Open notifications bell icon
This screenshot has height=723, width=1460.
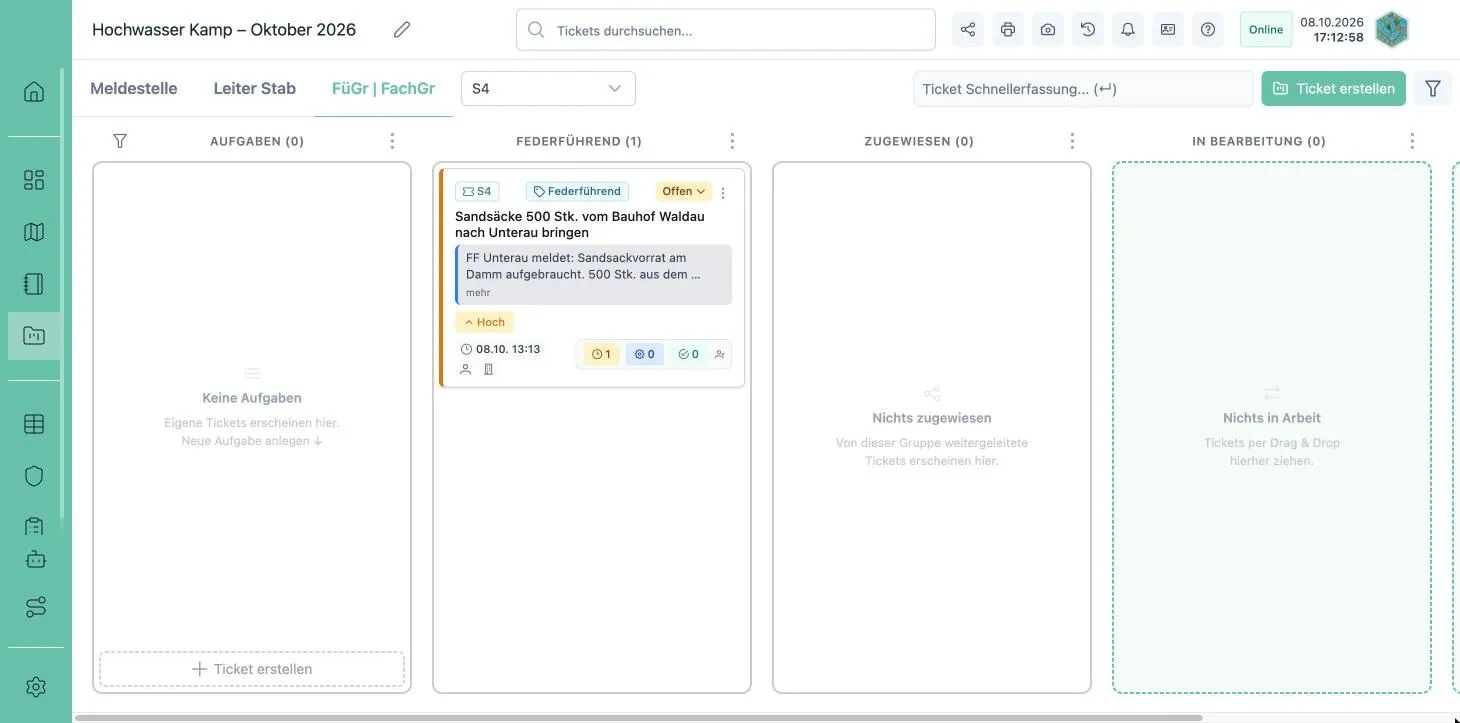click(1128, 30)
